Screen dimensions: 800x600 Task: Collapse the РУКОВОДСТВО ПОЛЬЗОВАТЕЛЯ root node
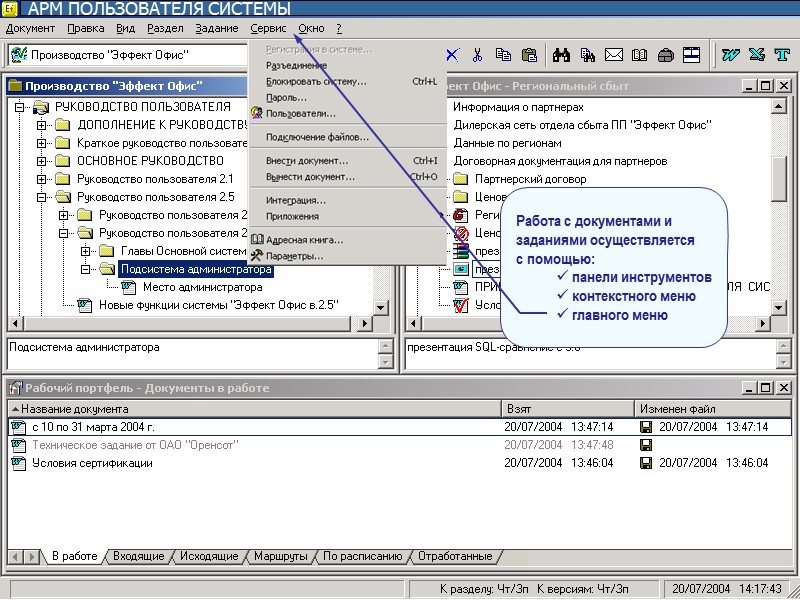(x=19, y=107)
